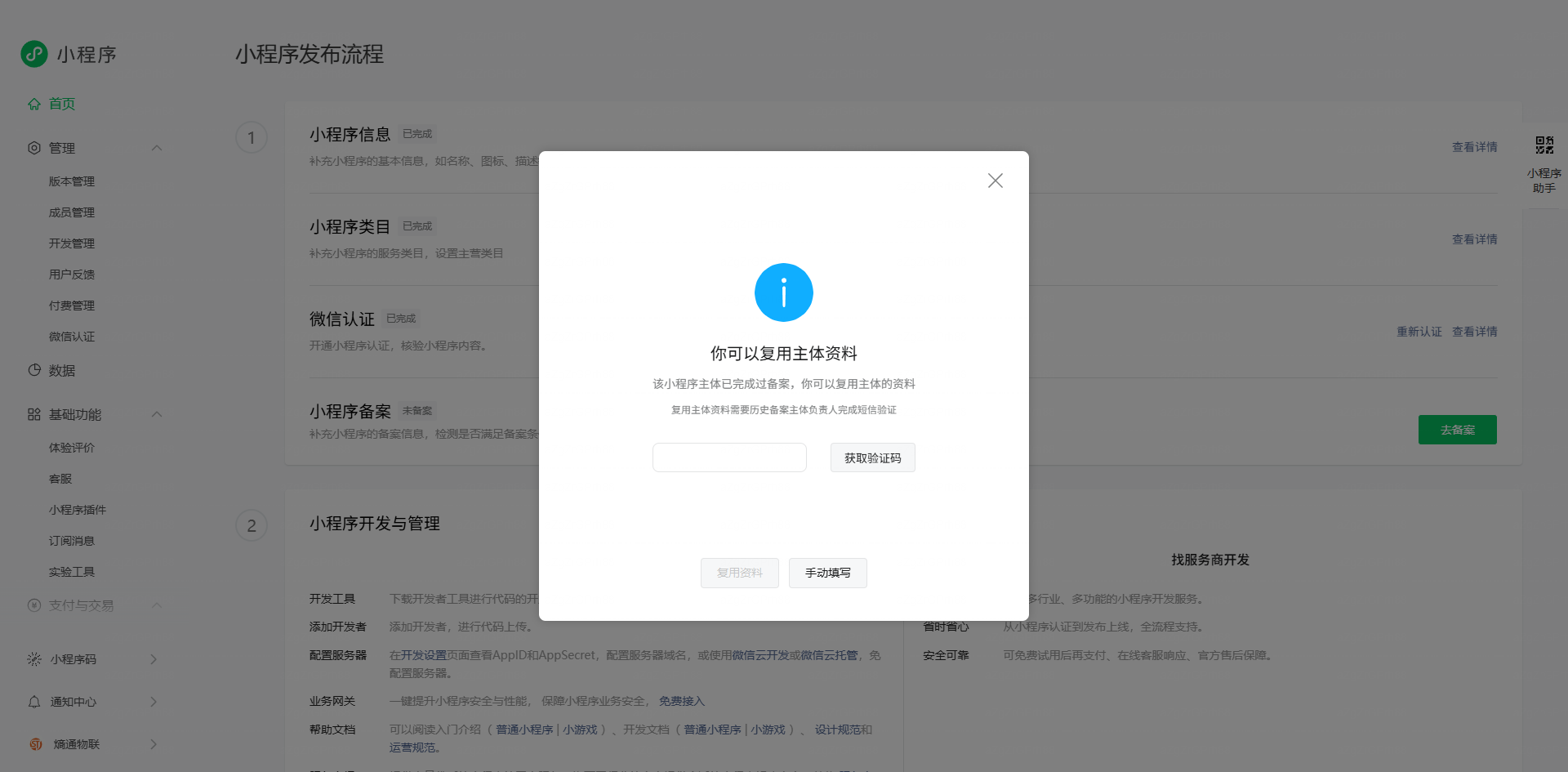This screenshot has height=772, width=1568.
Task: Expand the 通知中心 submenu arrow
Action: [154, 702]
